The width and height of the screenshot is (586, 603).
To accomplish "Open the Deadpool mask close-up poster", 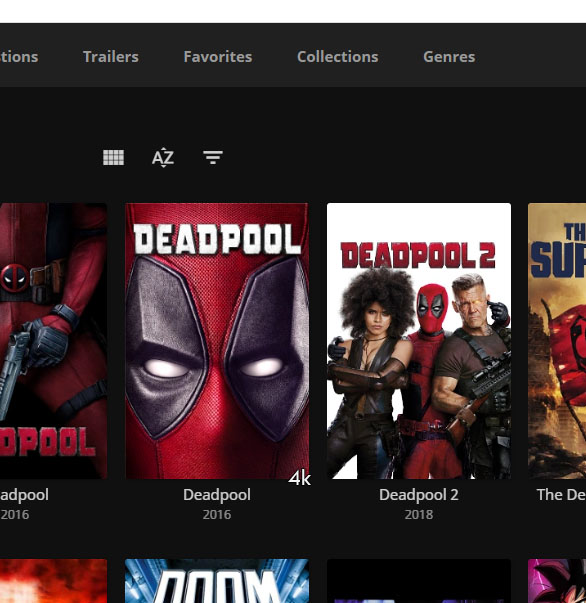I will 217,341.
